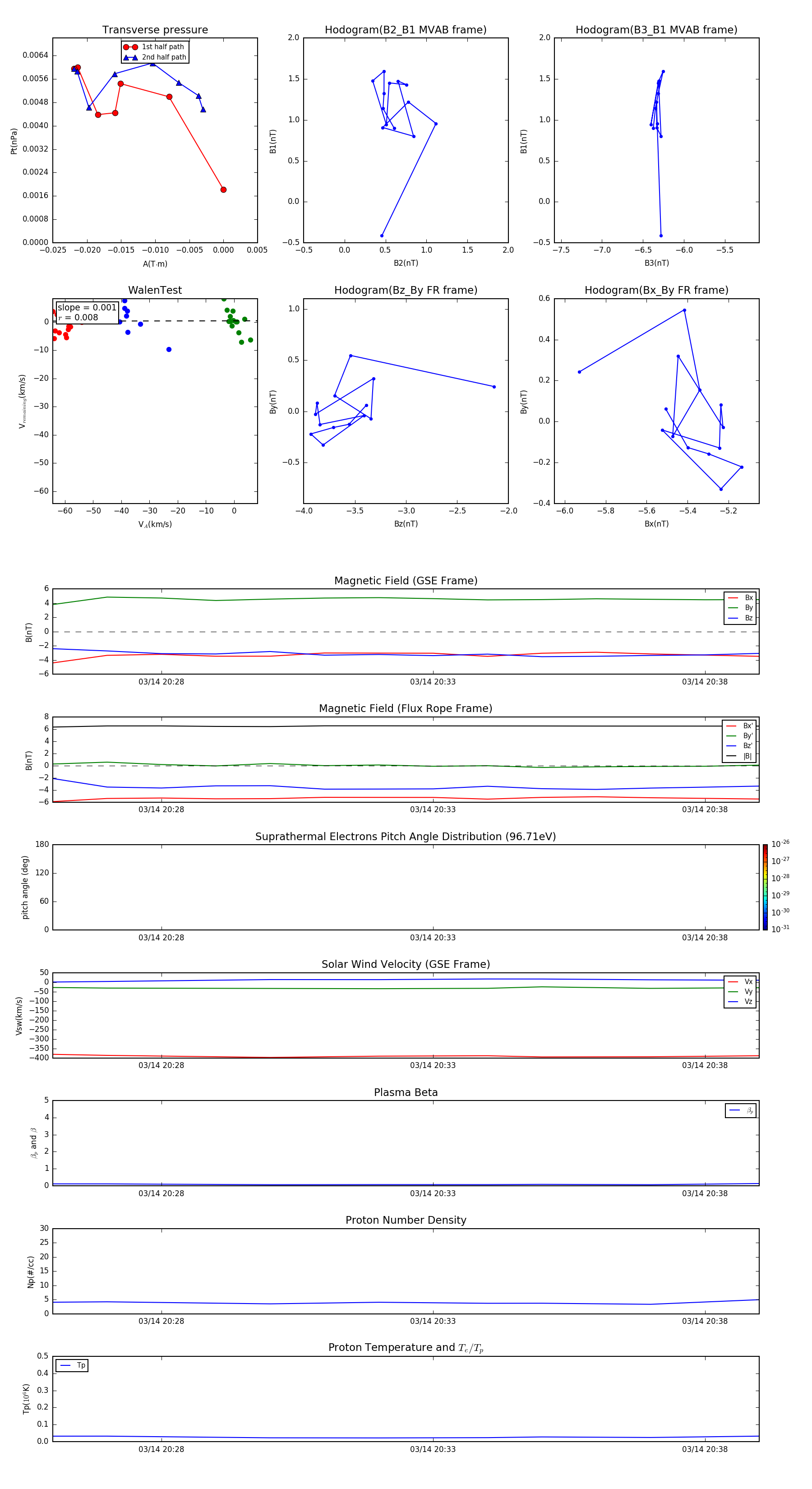
Task: Click "Bz'" in the Flux Rope legend
Action: coord(748,746)
